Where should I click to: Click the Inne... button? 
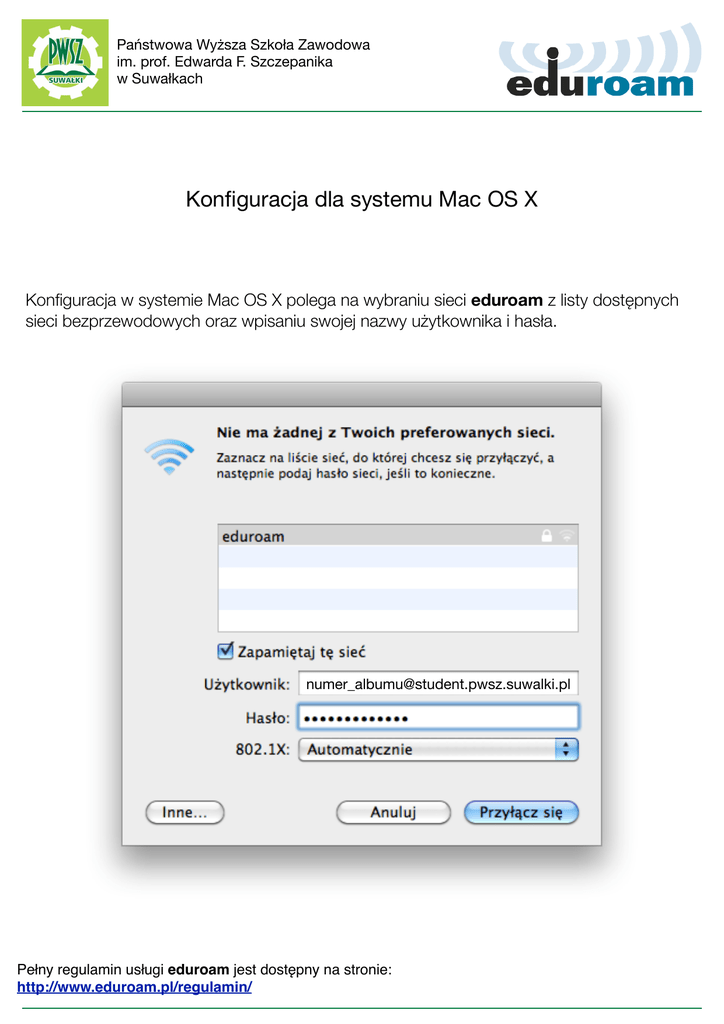point(185,812)
